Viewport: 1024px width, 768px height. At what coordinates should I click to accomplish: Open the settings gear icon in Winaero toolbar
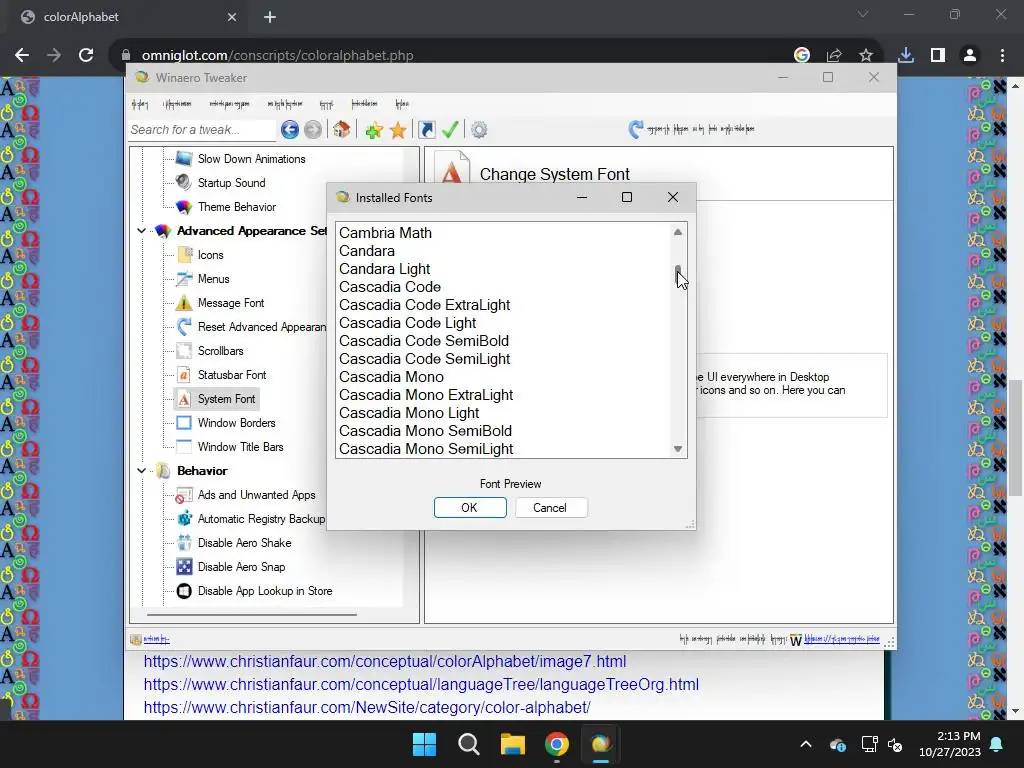479,130
